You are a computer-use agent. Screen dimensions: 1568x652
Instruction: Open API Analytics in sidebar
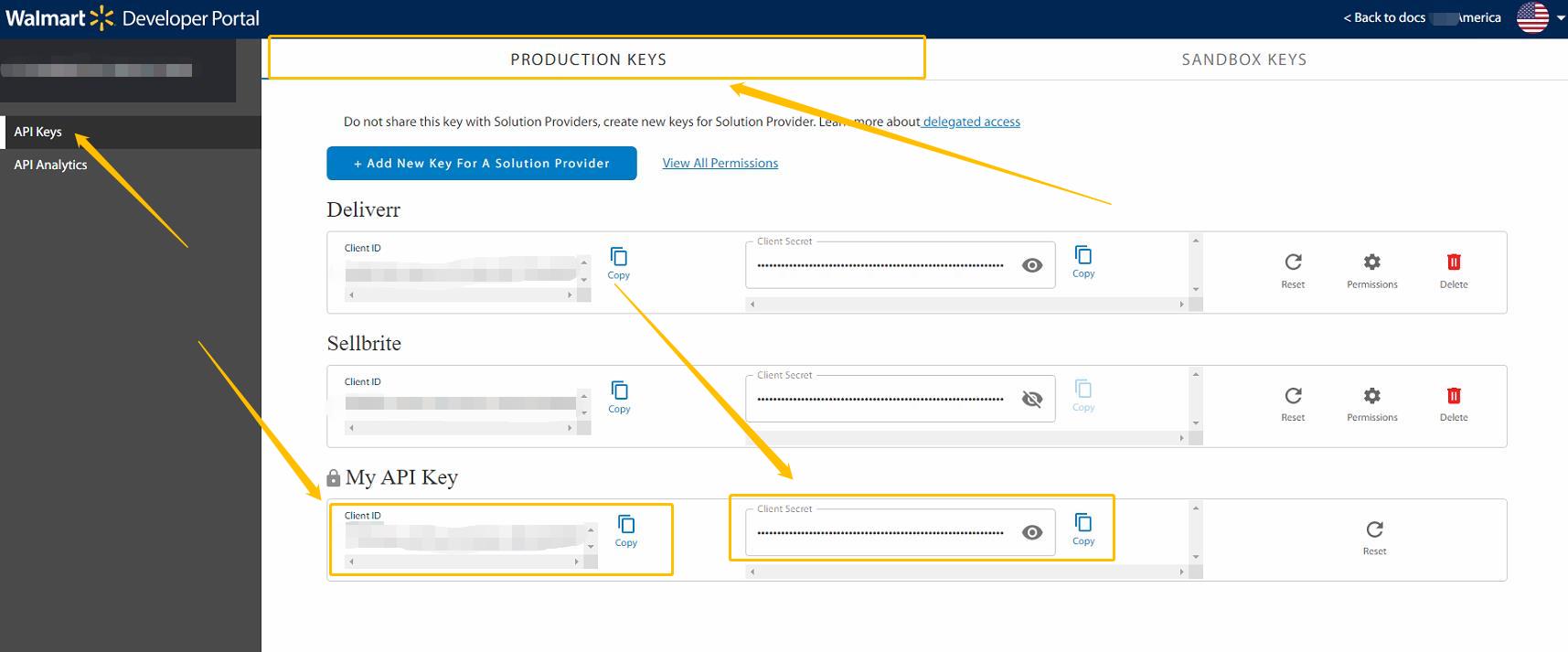[131, 165]
